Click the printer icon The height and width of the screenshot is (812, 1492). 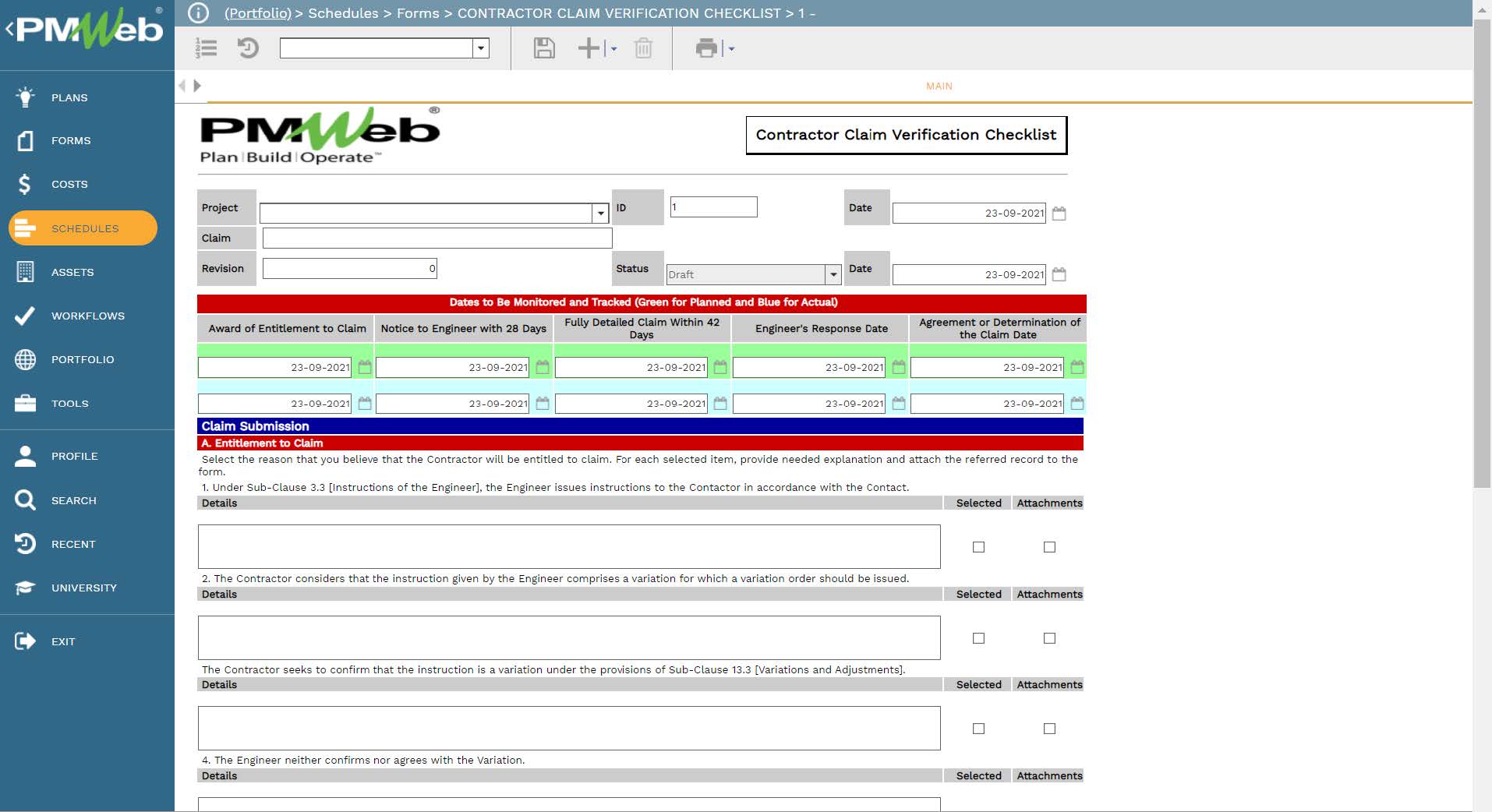click(x=706, y=48)
